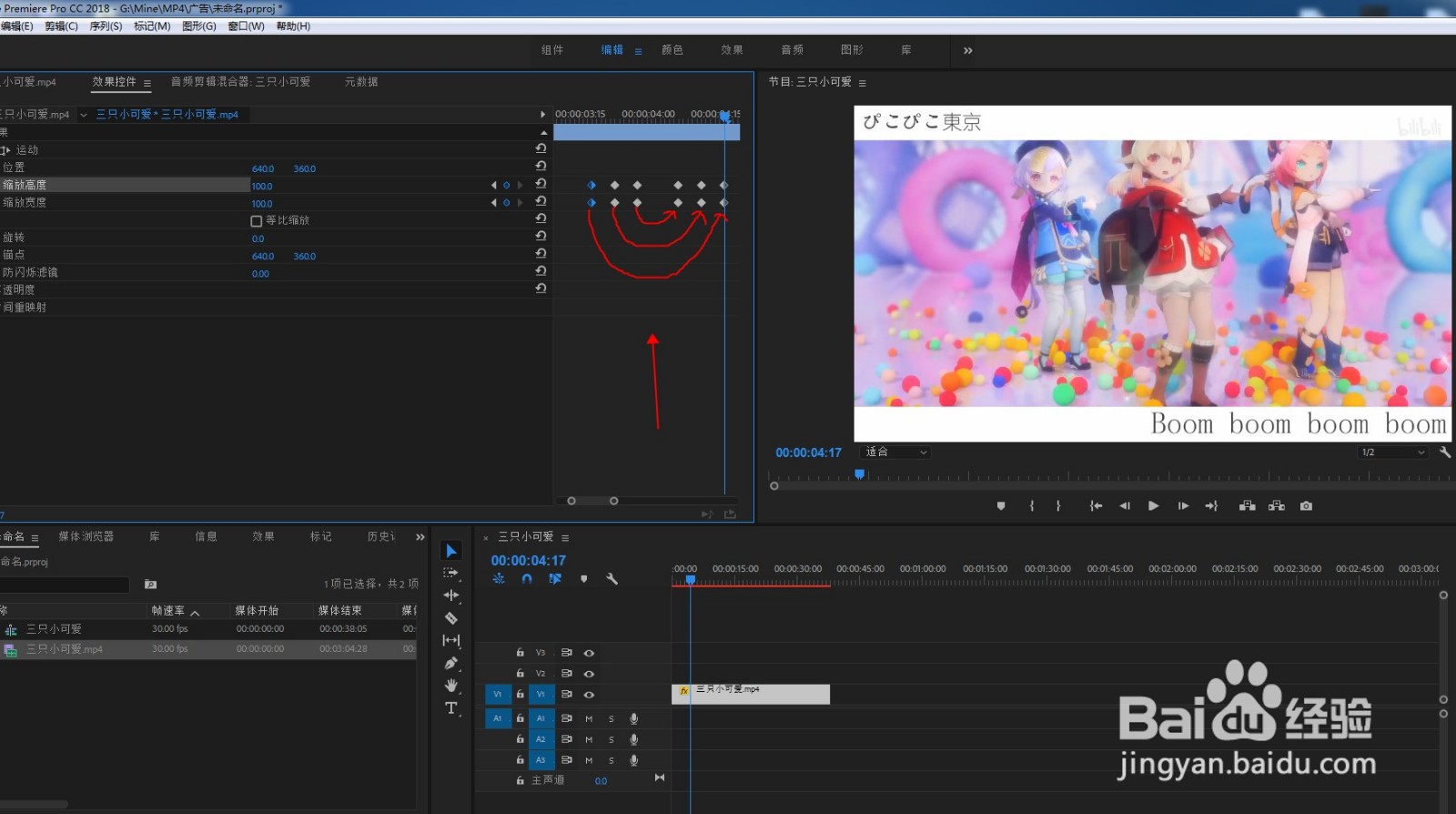
Task: Click Program monitor playhead marker
Action: (859, 474)
